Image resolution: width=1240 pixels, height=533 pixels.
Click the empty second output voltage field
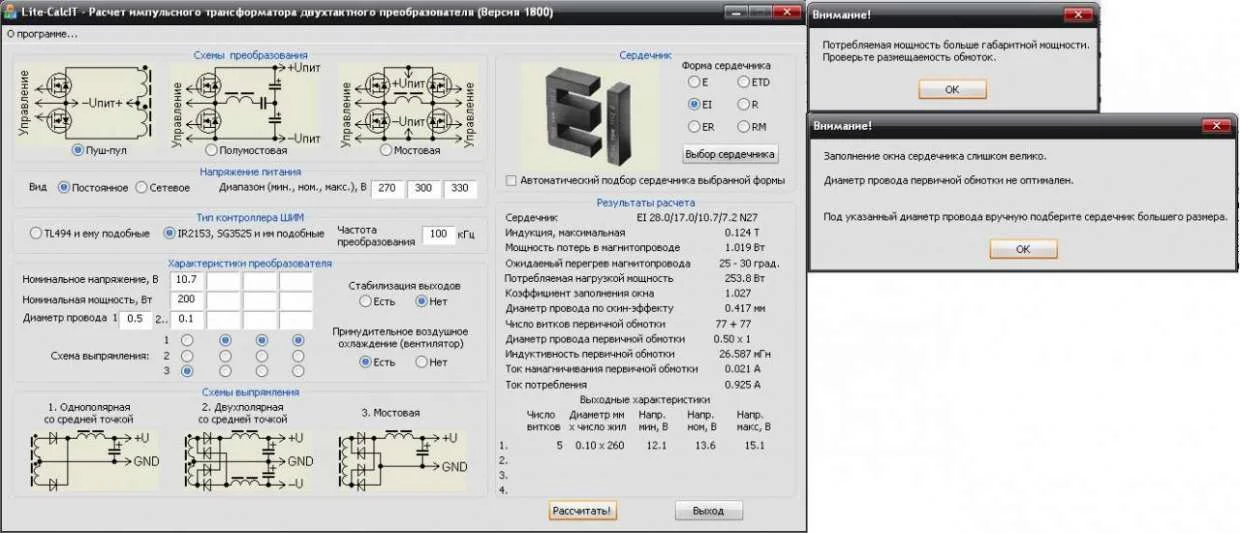(x=223, y=280)
